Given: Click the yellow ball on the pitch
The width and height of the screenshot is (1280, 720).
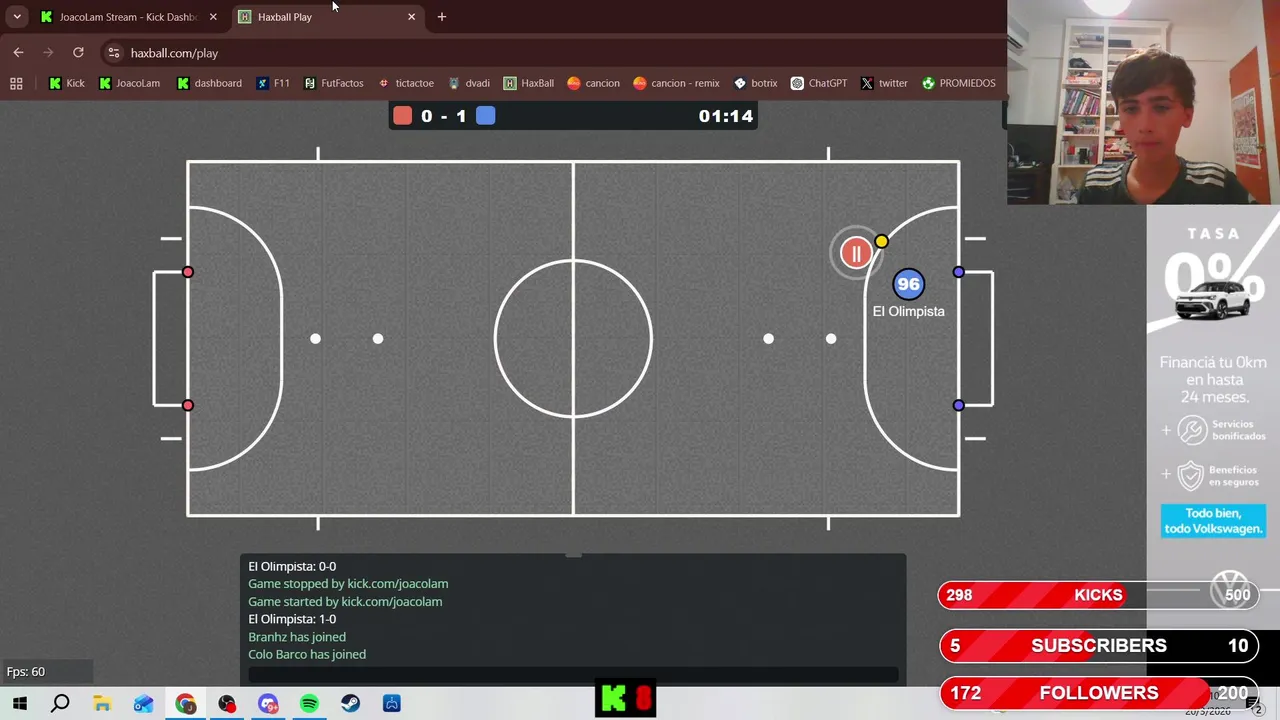Looking at the screenshot, I should point(881,241).
